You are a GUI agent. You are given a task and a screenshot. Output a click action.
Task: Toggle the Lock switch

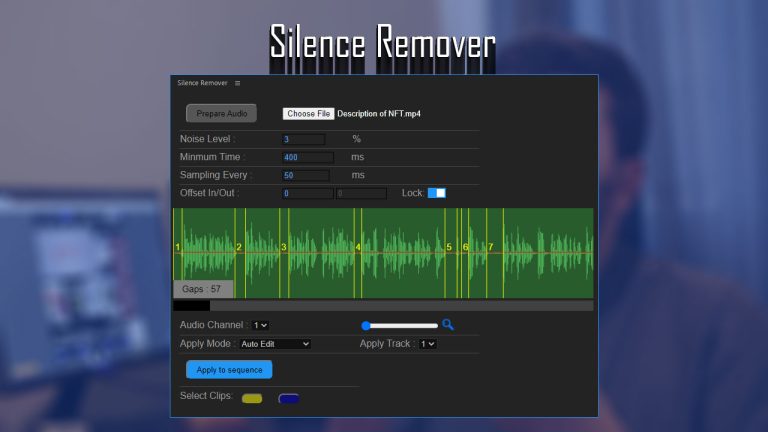436,193
